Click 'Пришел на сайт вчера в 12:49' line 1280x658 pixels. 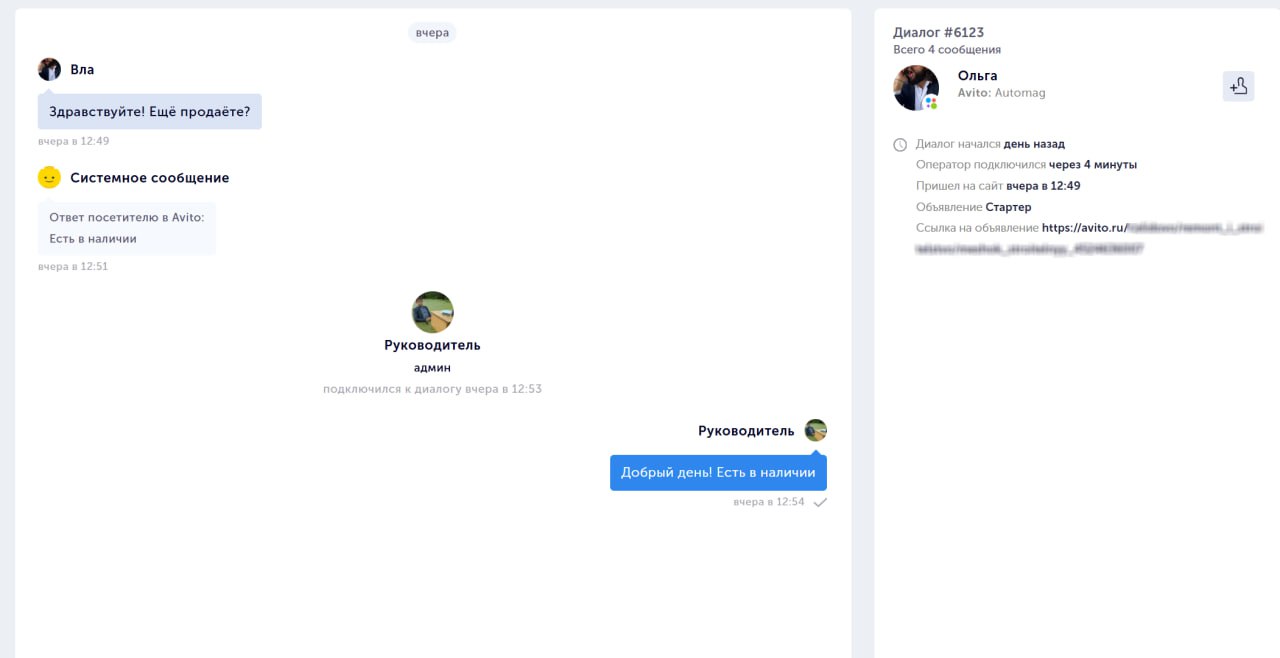pyautogui.click(x=998, y=186)
